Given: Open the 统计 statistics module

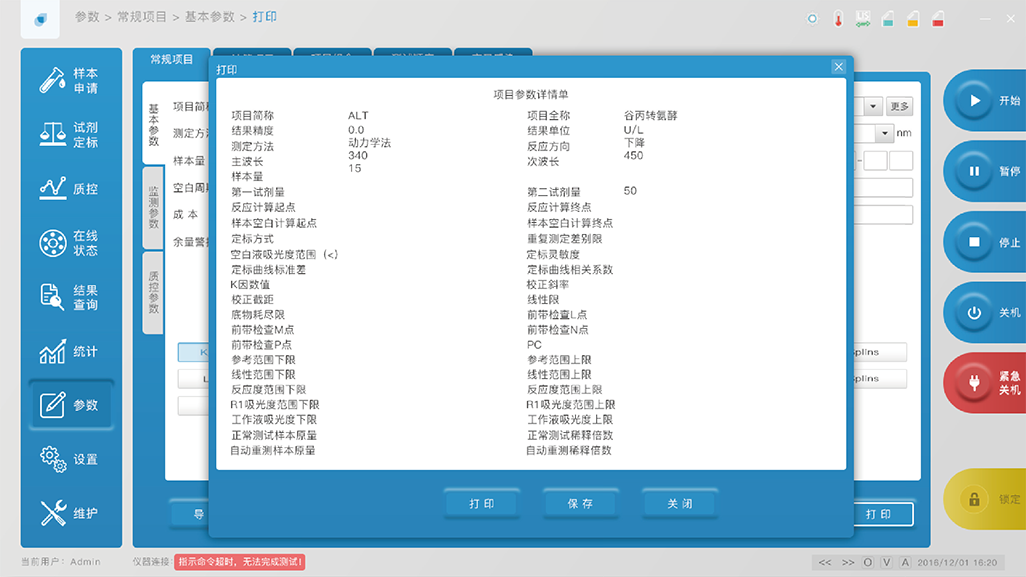Looking at the screenshot, I should coord(69,351).
